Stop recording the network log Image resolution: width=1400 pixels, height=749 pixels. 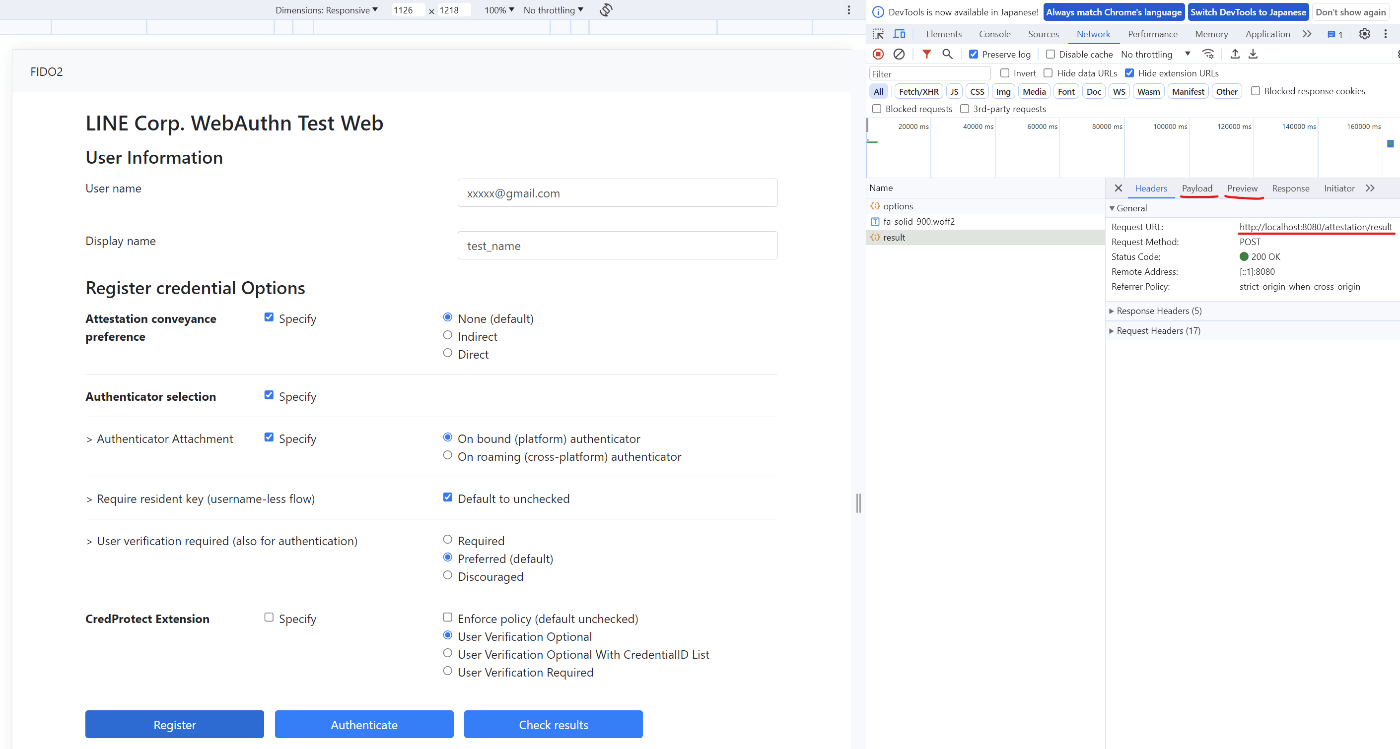878,54
